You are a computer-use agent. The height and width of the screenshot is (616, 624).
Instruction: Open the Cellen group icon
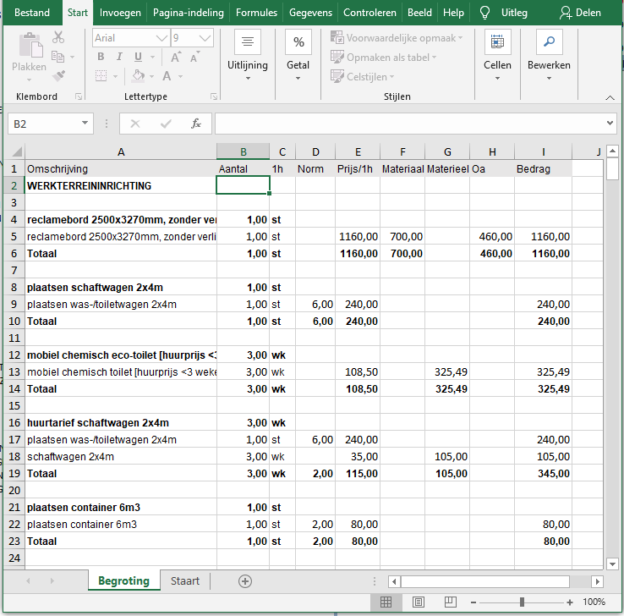pyautogui.click(x=497, y=42)
